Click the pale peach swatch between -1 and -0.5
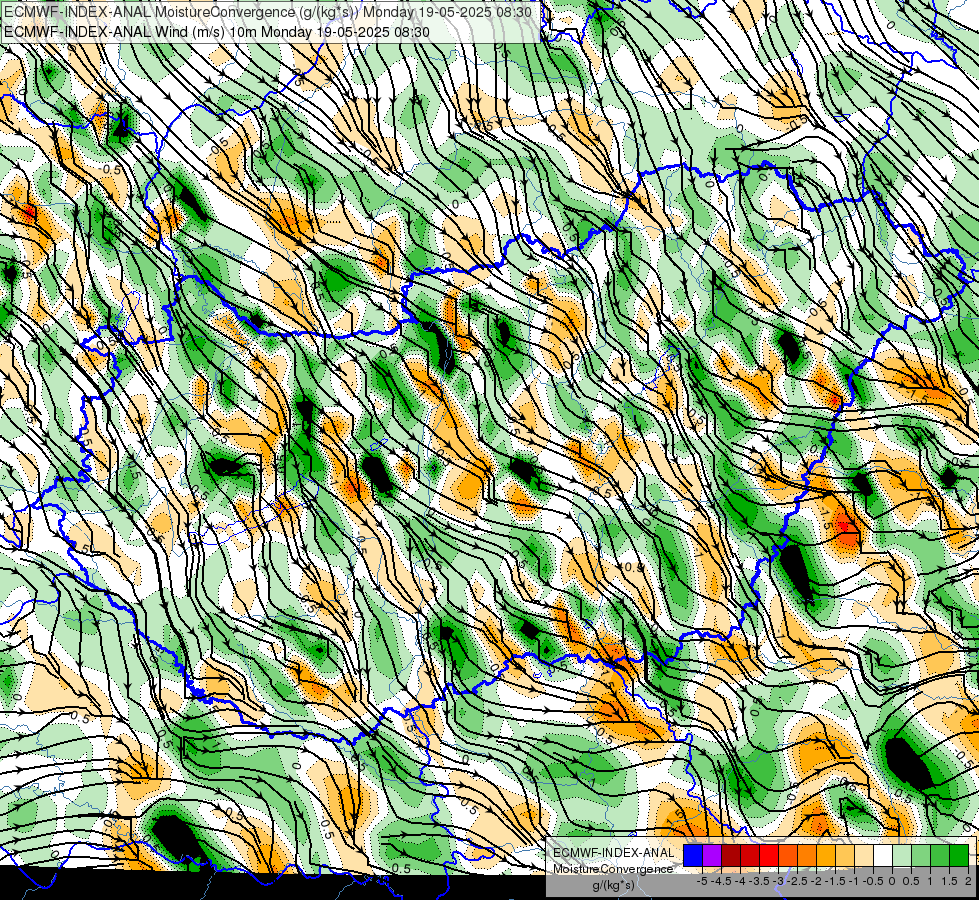The width and height of the screenshot is (979, 900). [x=864, y=855]
